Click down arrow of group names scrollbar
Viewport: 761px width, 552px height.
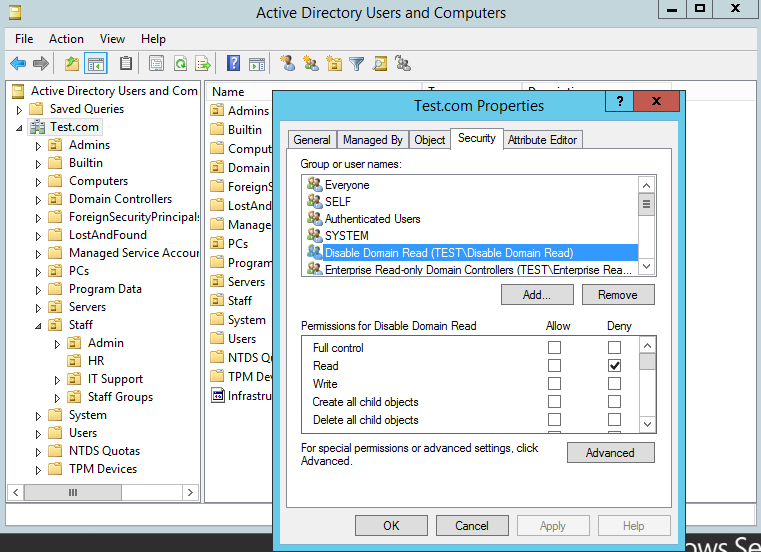(646, 267)
